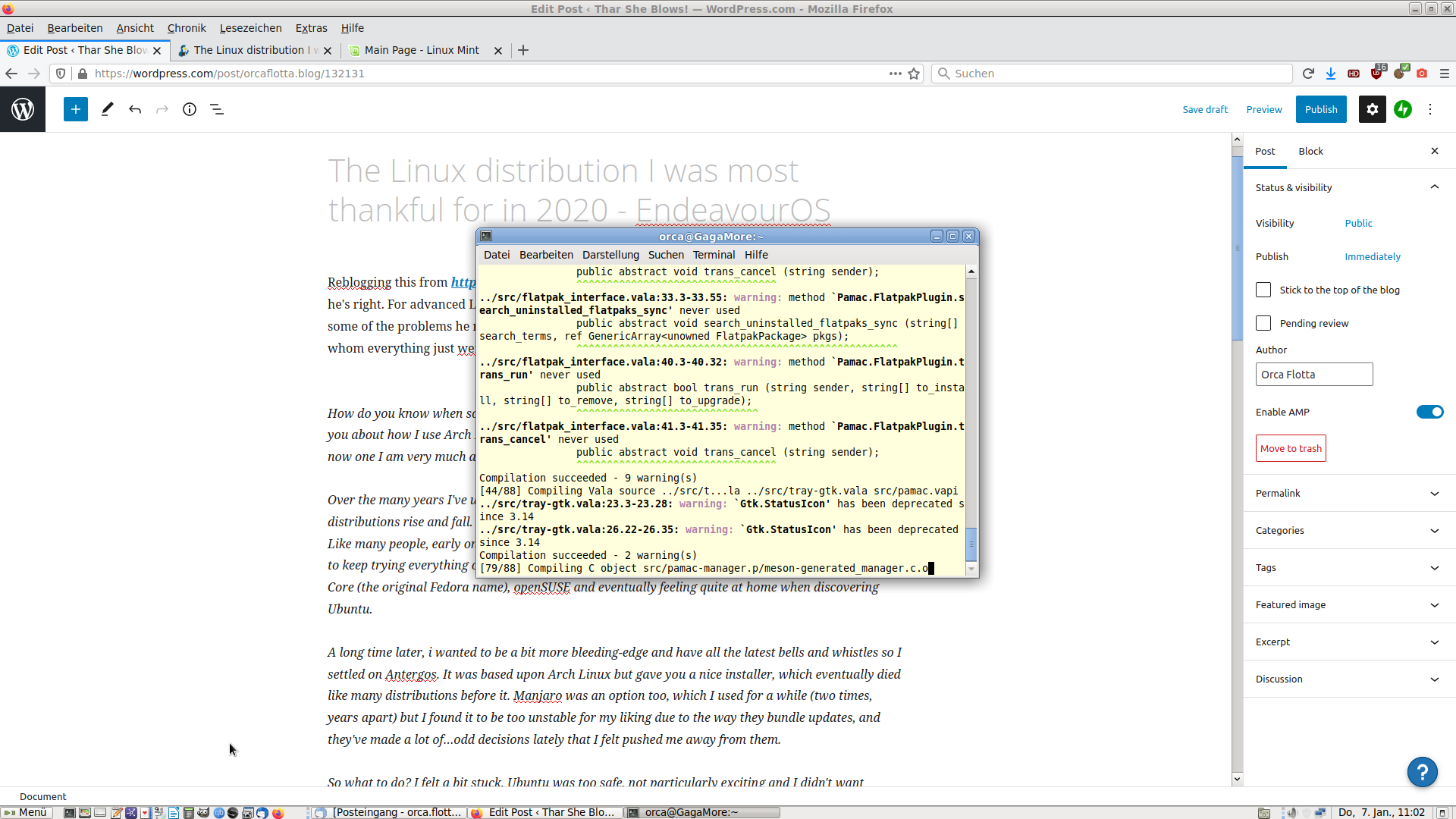Open the page actions three-dot menu in URL bar

(895, 74)
